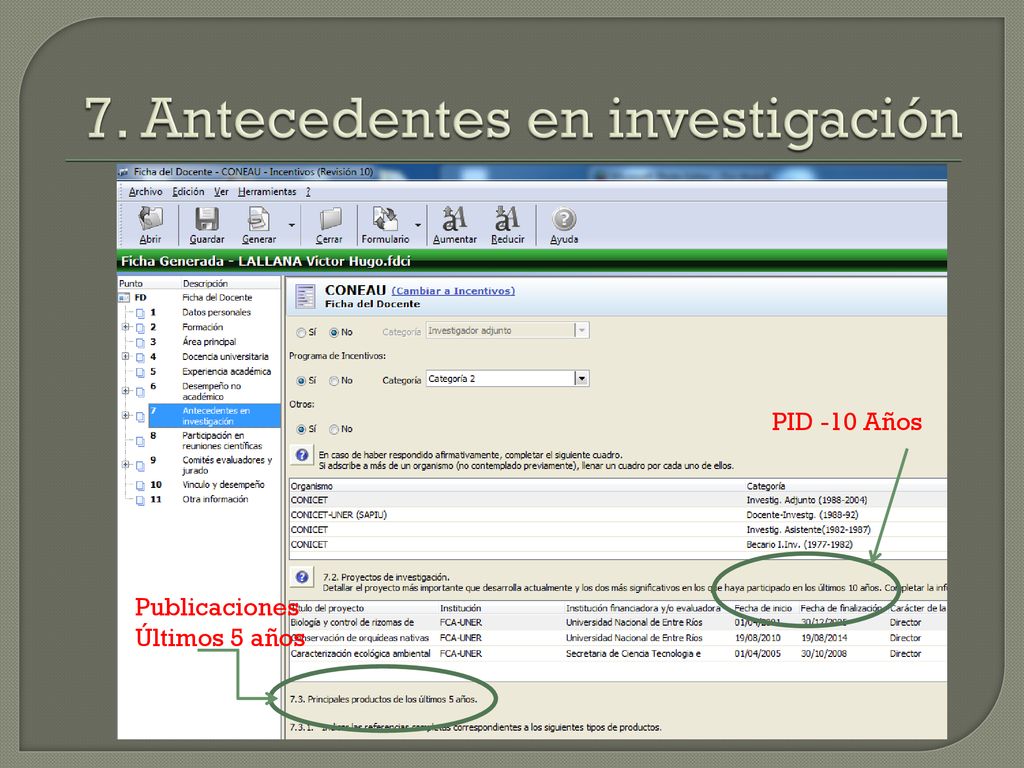The height and width of the screenshot is (768, 1024).
Task: Click the Organismo column header
Action: [x=312, y=487]
